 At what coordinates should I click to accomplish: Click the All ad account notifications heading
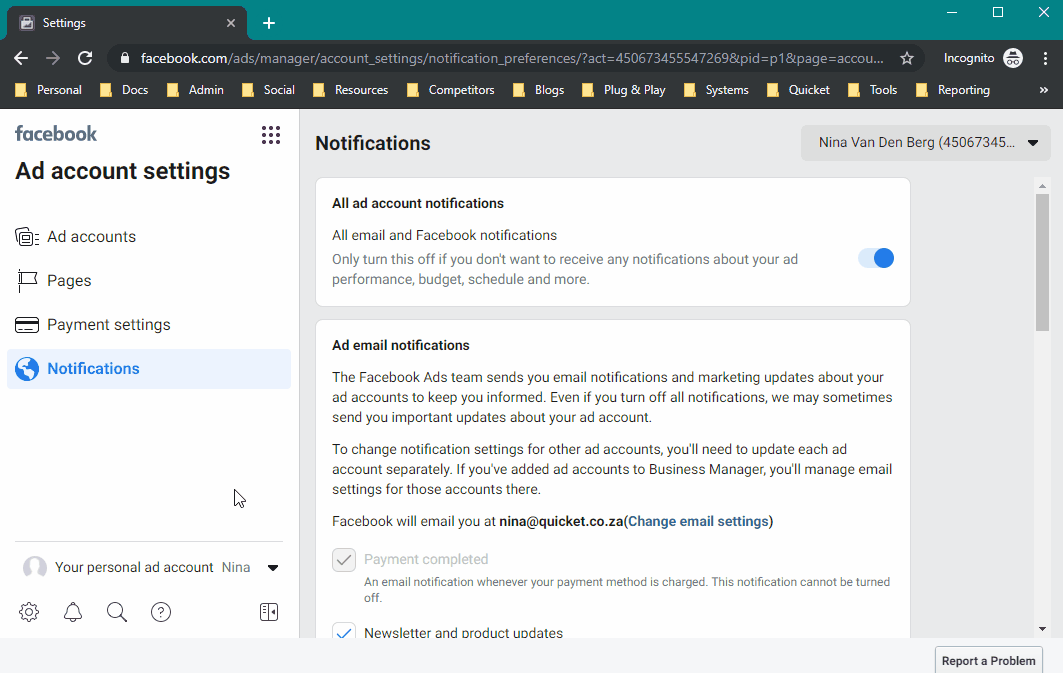pyautogui.click(x=418, y=203)
